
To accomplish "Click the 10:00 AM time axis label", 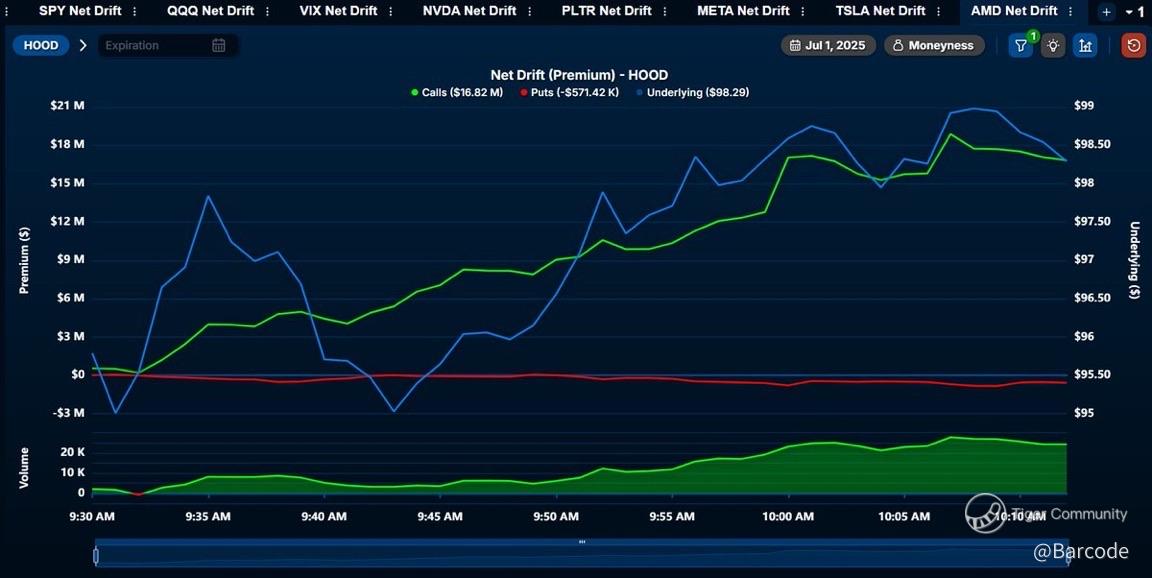I will (788, 516).
